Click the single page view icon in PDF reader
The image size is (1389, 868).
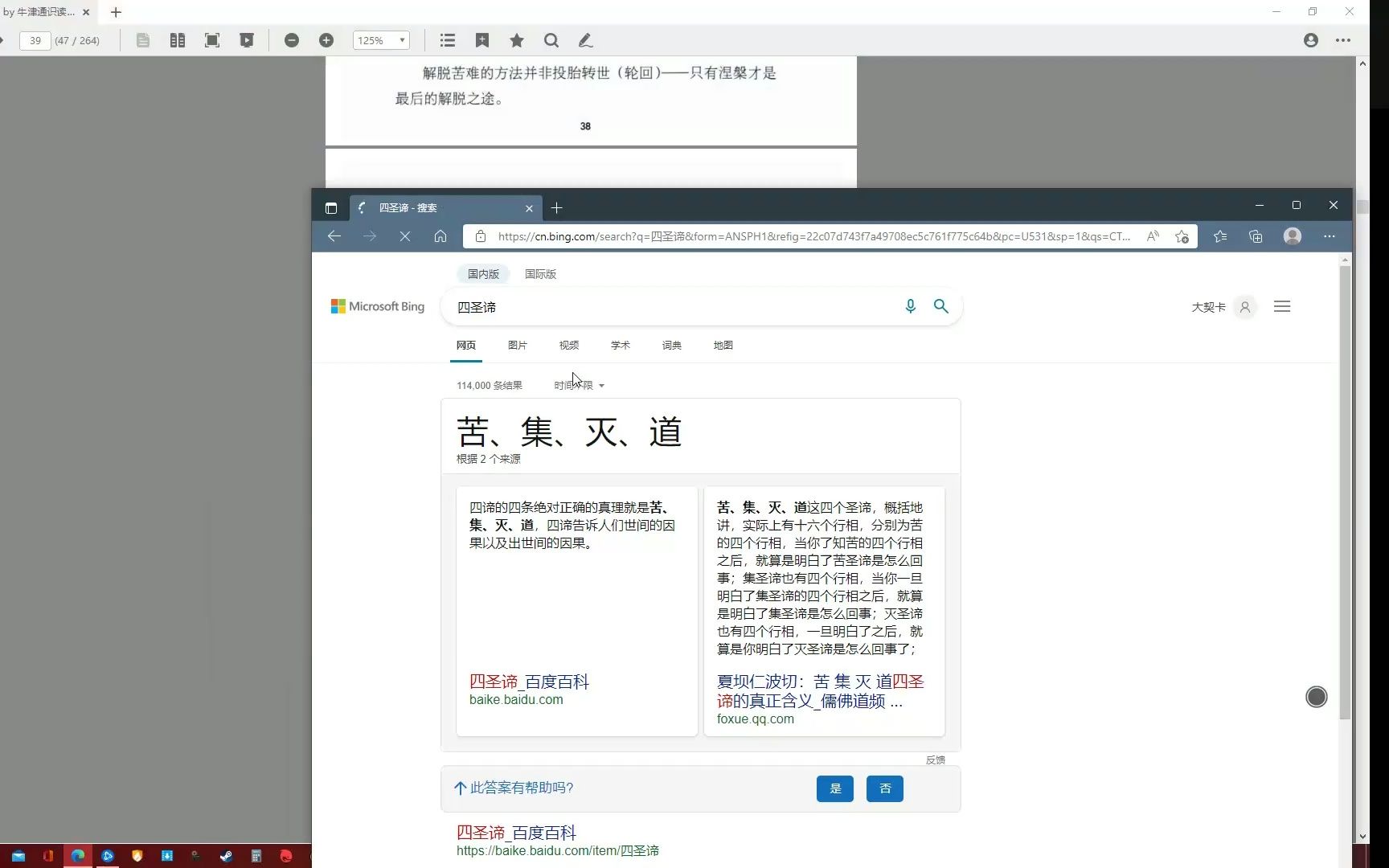(x=143, y=40)
